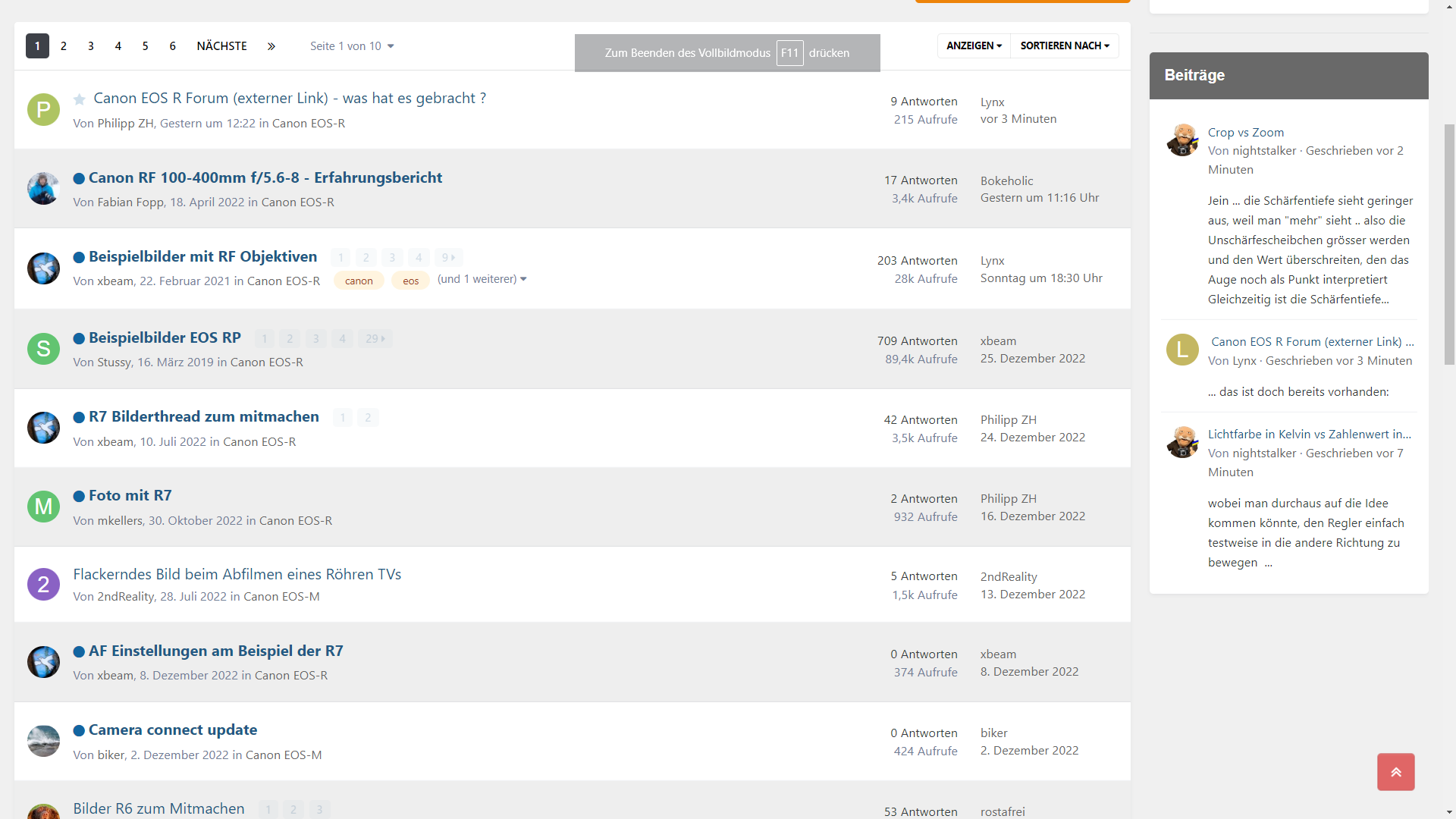Open the Seite 1 von 10 page jump dropdown
The image size is (1456, 819).
pyautogui.click(x=351, y=46)
